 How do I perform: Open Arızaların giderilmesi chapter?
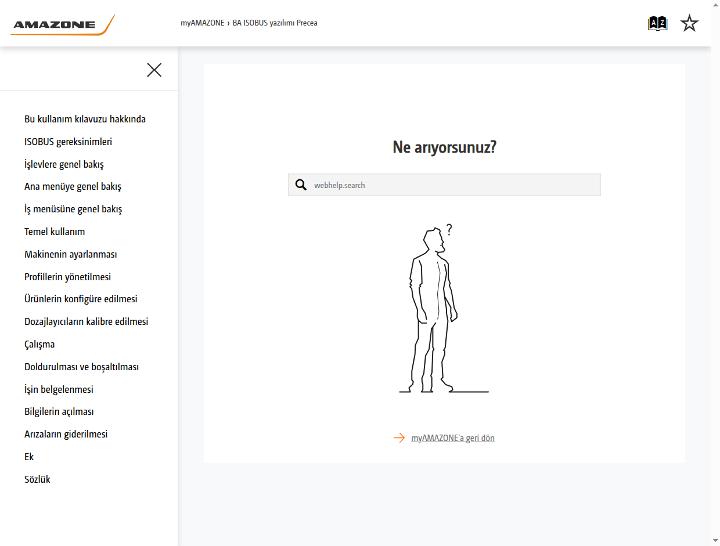(x=66, y=434)
